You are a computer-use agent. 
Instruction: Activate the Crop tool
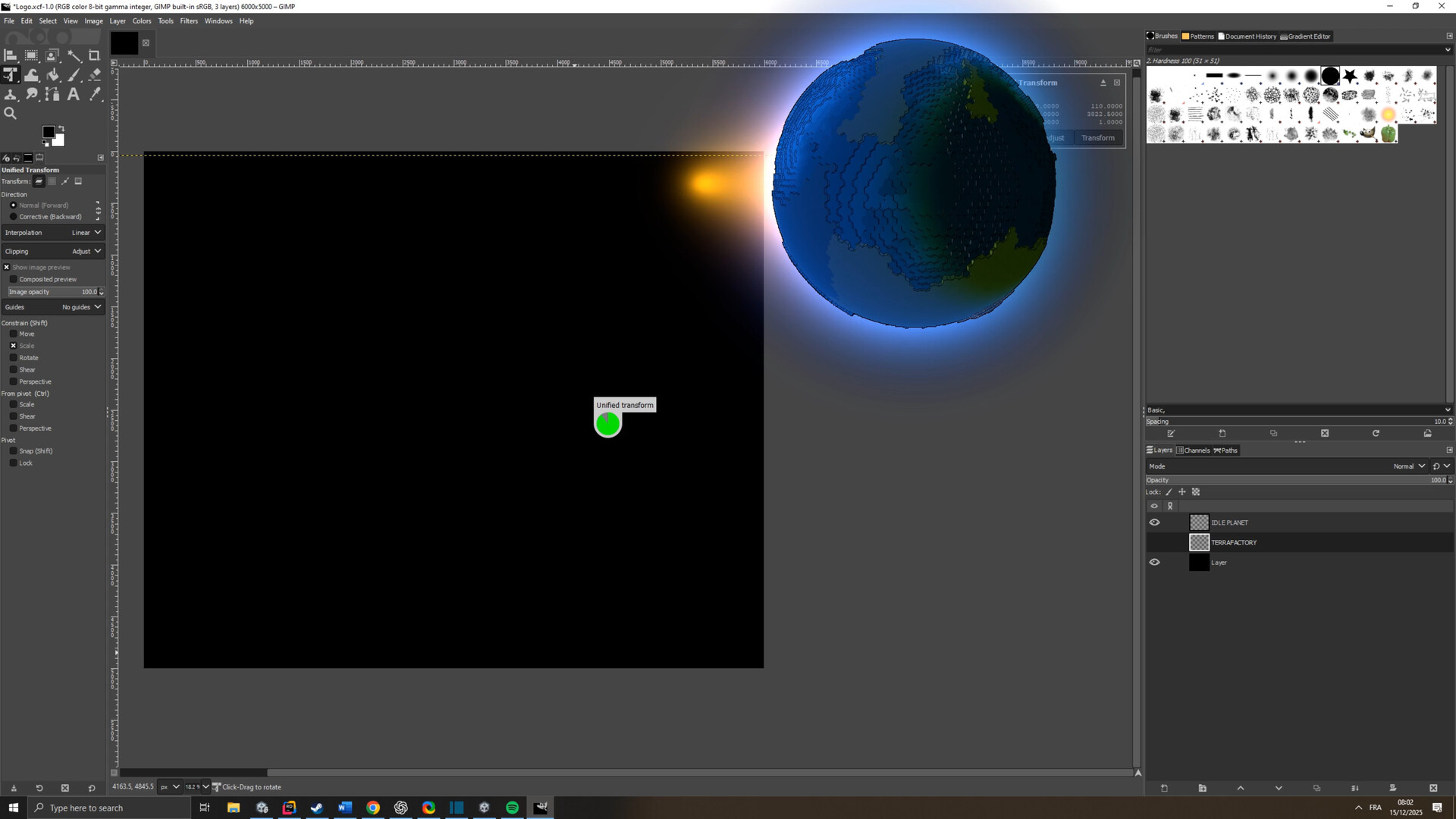pyautogui.click(x=95, y=55)
